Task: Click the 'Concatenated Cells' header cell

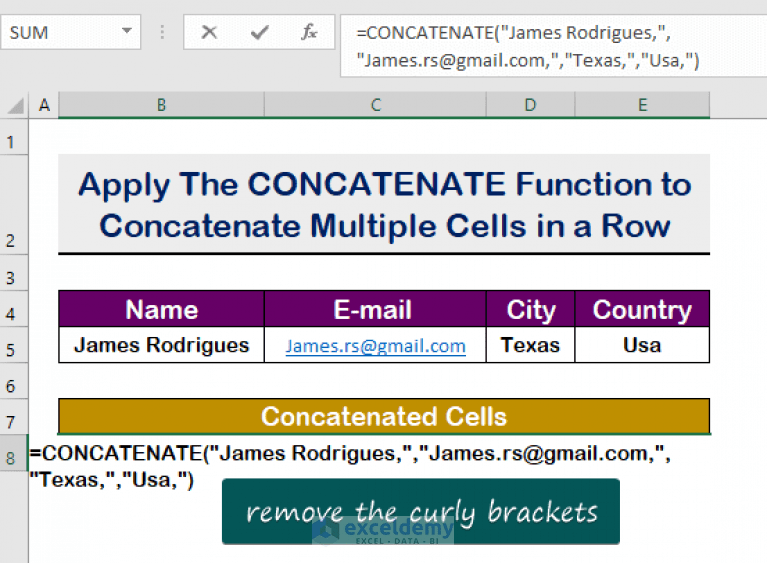Action: pos(384,416)
